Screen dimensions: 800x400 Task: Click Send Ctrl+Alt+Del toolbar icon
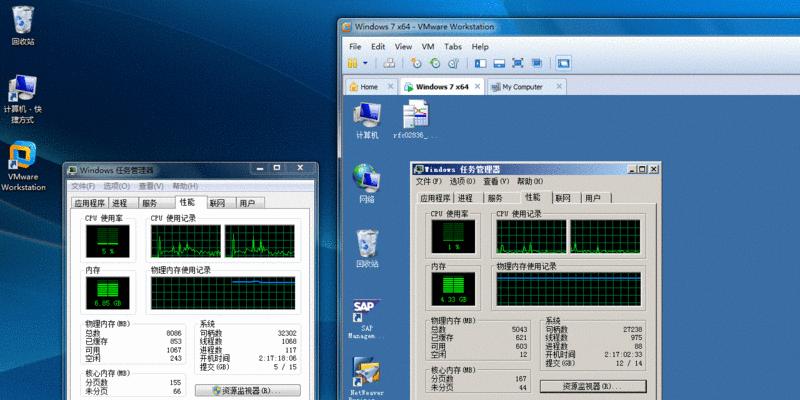coord(389,63)
